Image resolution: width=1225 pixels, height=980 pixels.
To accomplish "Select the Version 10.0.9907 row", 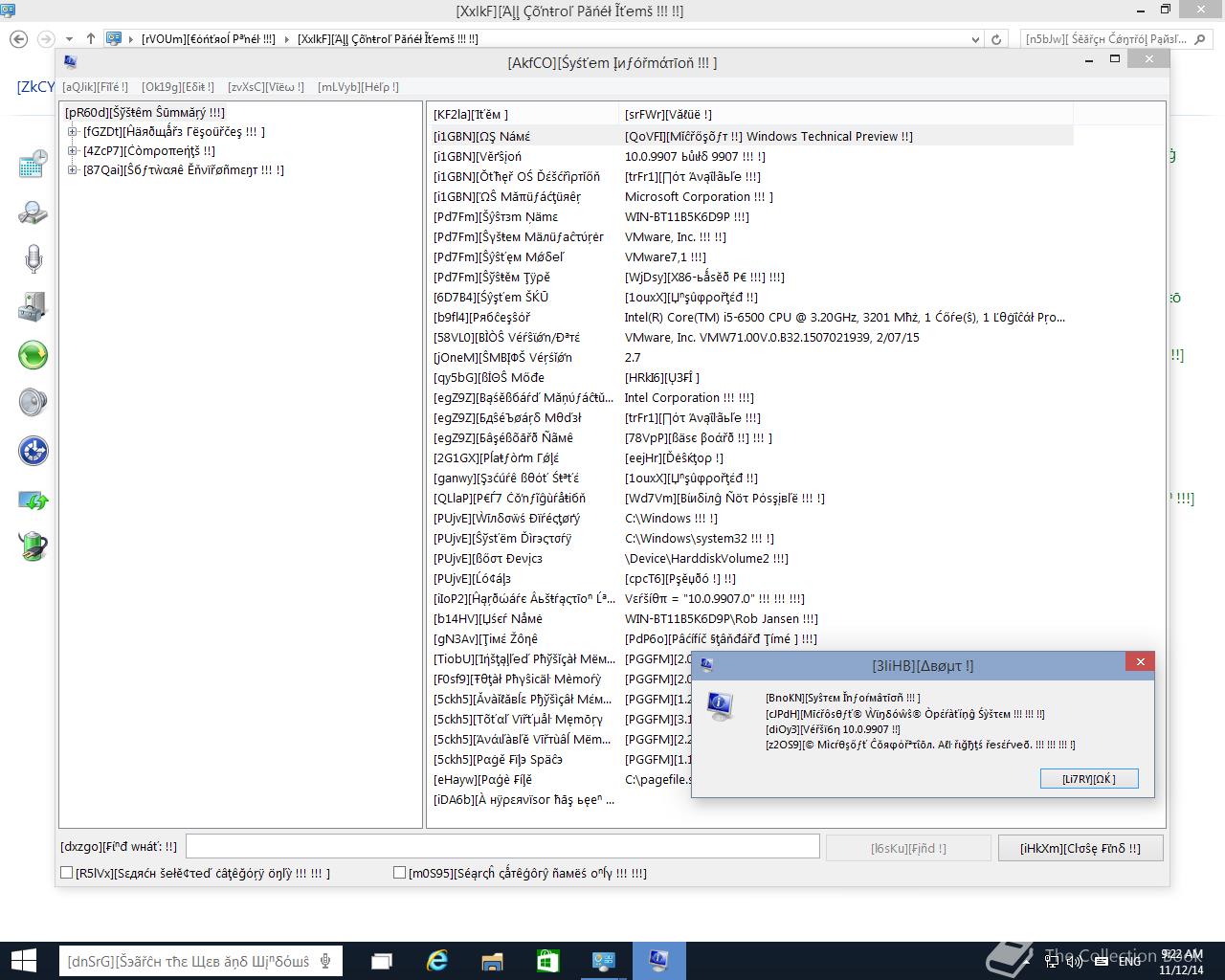I will [x=750, y=157].
